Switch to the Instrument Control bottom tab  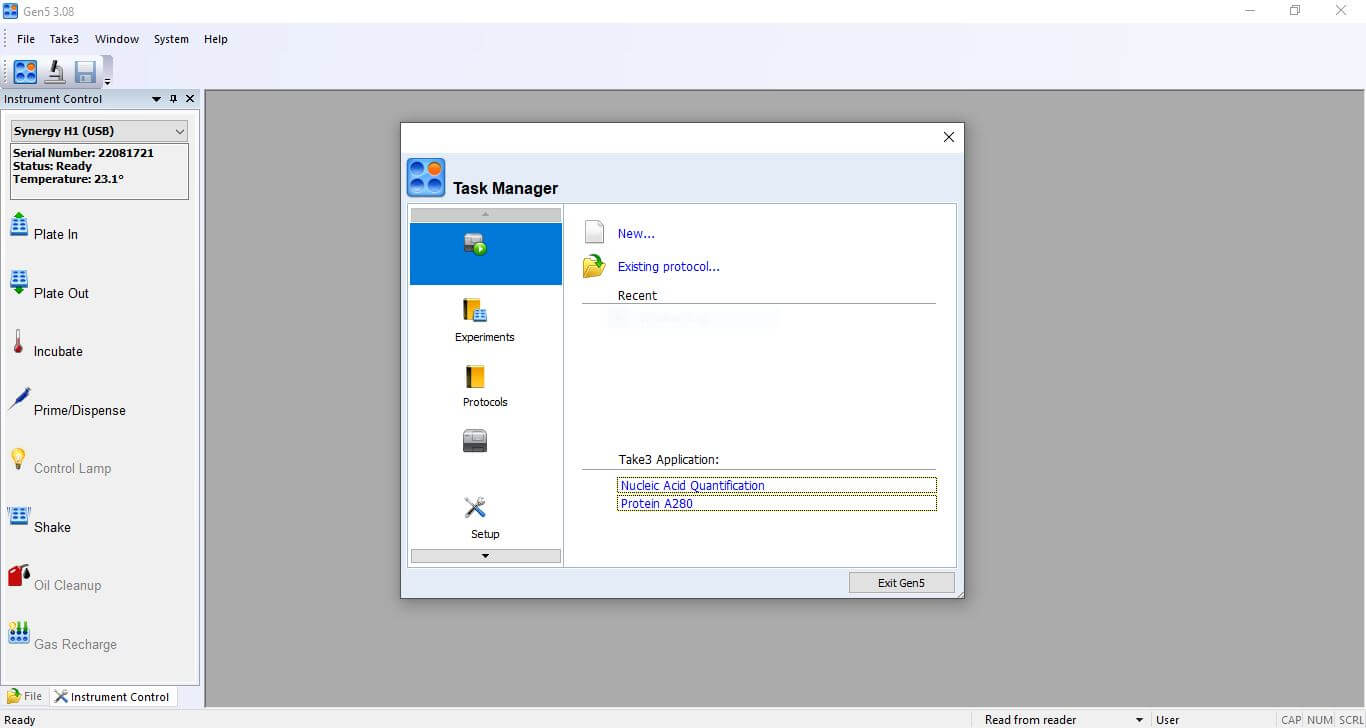tap(112, 696)
